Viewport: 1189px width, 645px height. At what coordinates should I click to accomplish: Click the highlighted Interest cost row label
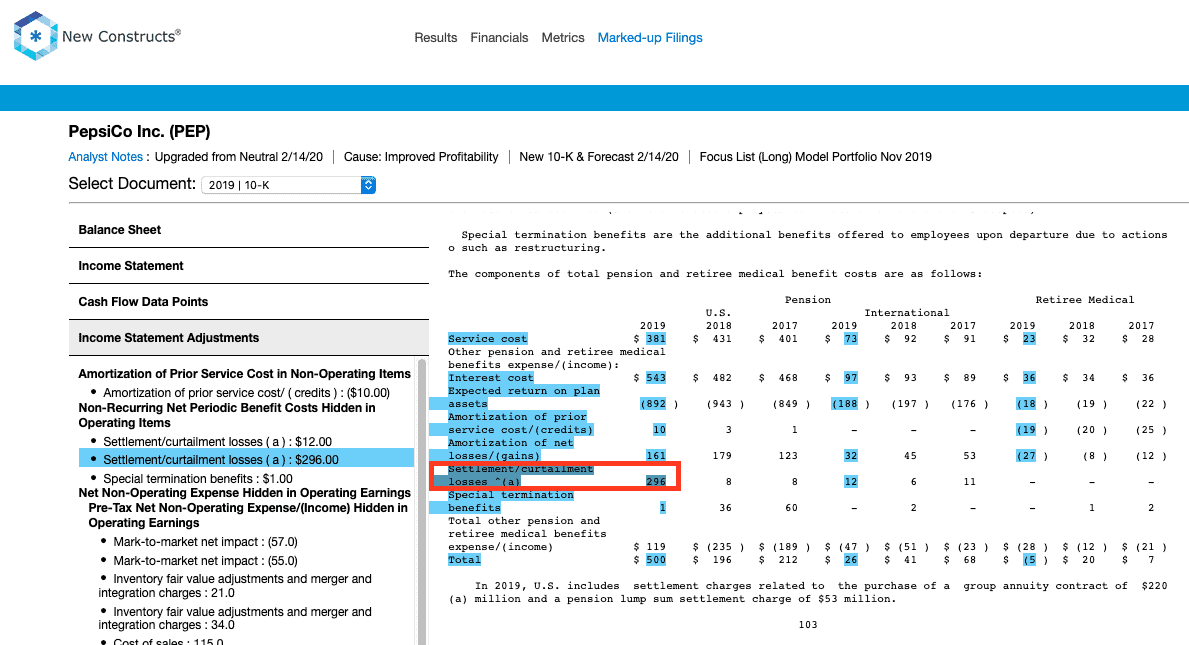[491, 377]
